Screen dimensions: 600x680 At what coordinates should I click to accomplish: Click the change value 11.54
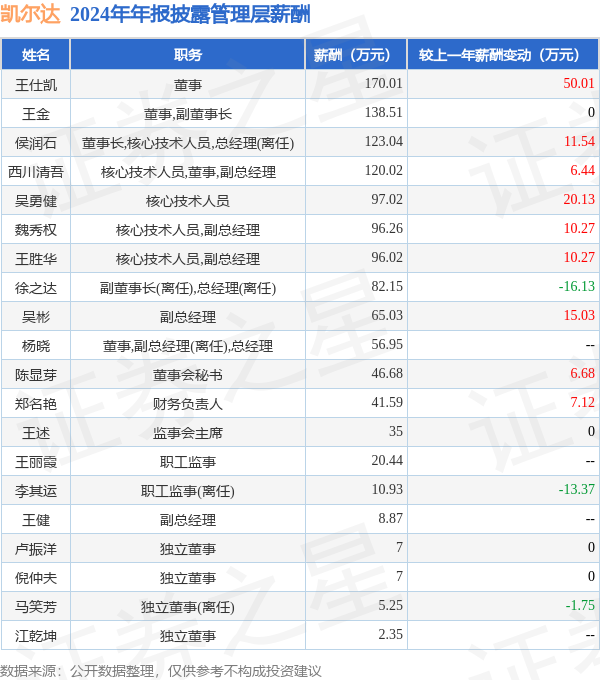pyautogui.click(x=579, y=141)
